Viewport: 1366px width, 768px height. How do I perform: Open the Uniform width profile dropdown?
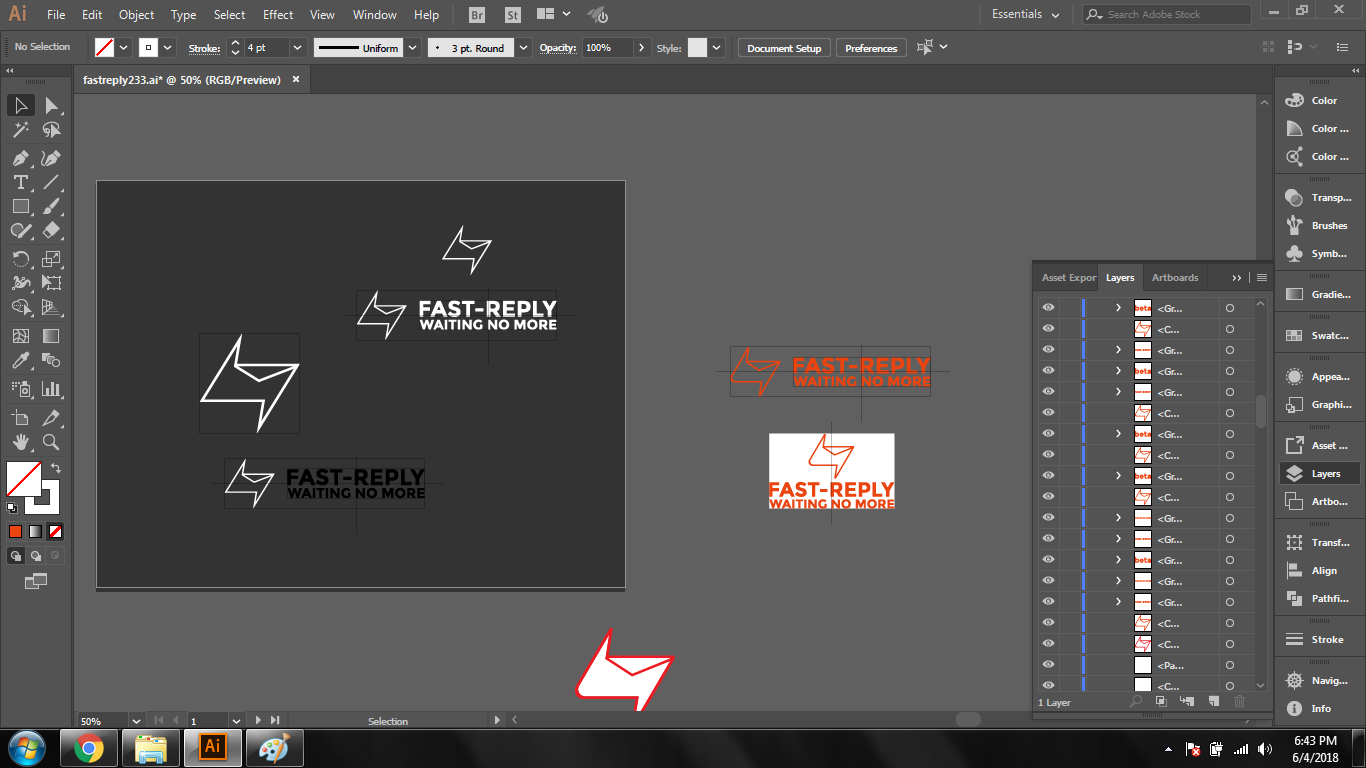click(411, 48)
